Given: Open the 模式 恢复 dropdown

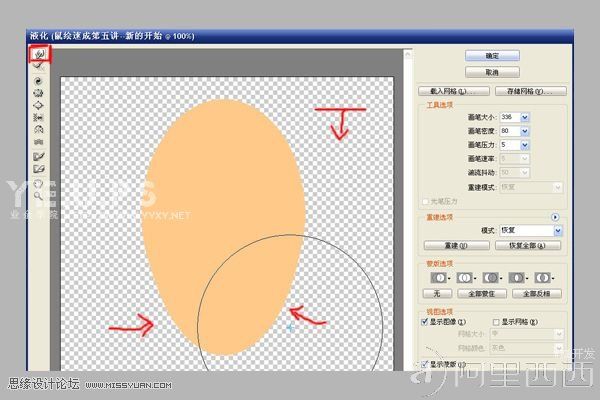Looking at the screenshot, I should click(x=531, y=230).
